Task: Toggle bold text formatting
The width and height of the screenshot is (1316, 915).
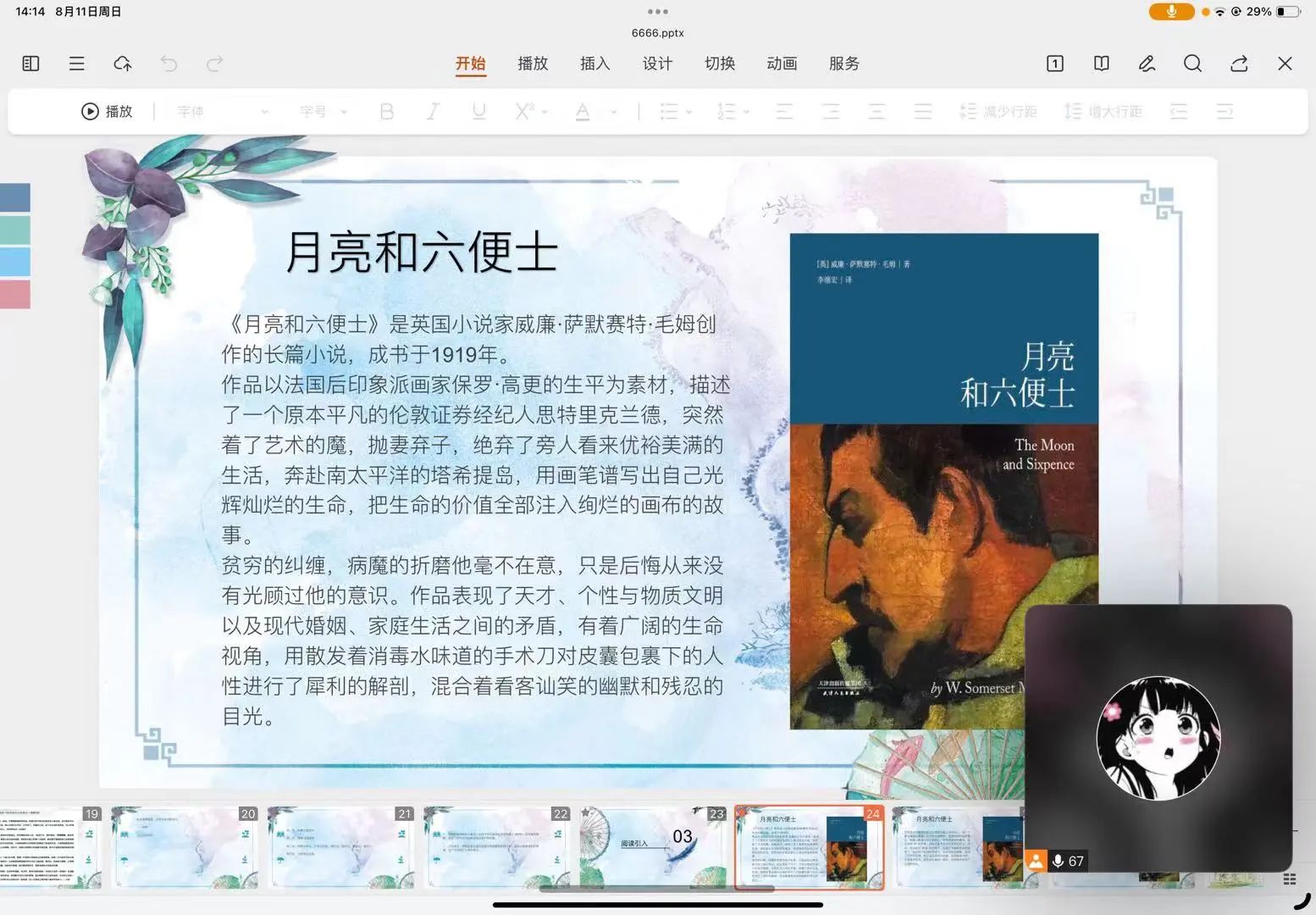Action: 387,112
